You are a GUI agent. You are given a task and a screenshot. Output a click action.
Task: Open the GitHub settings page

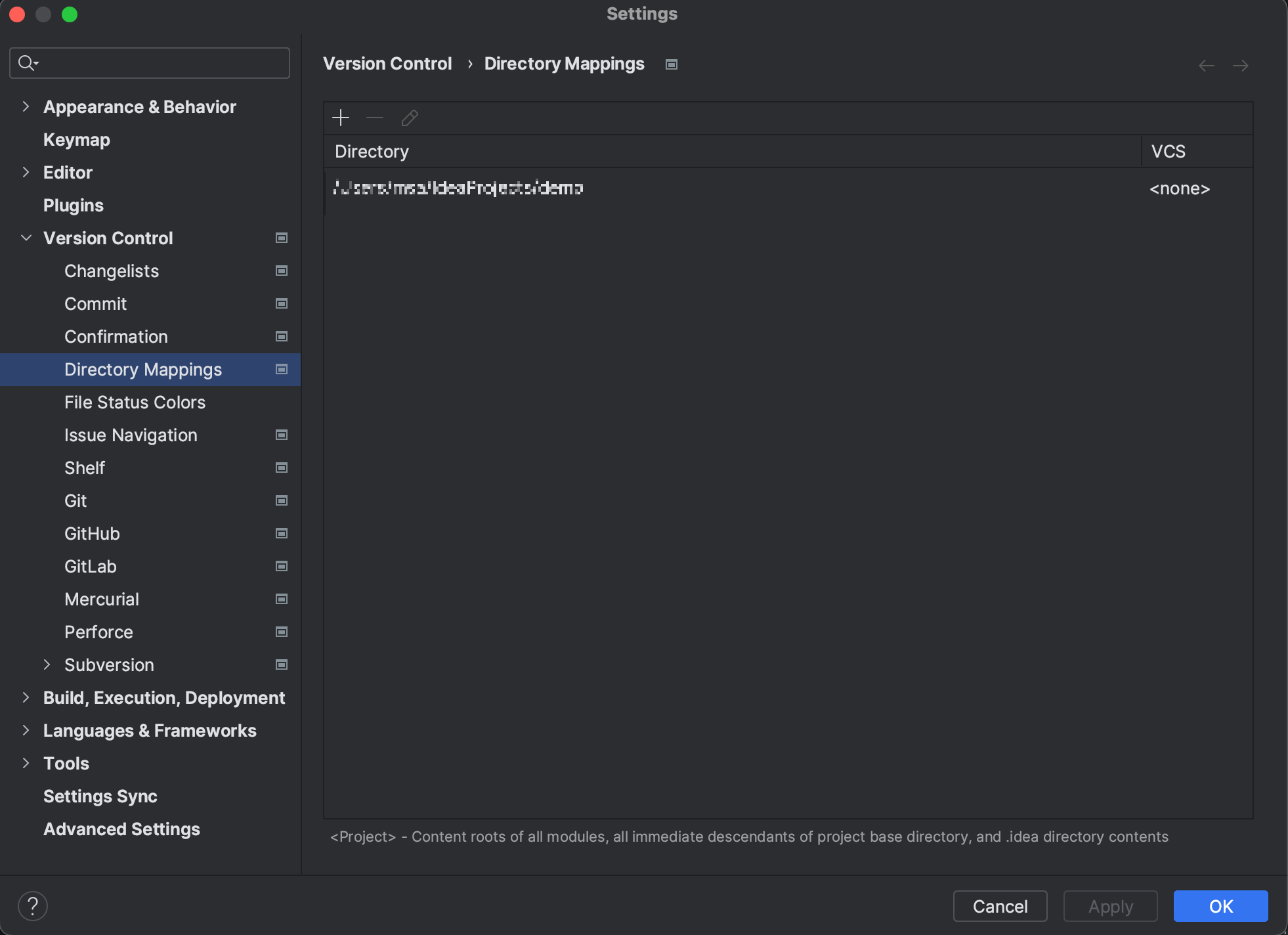point(92,534)
